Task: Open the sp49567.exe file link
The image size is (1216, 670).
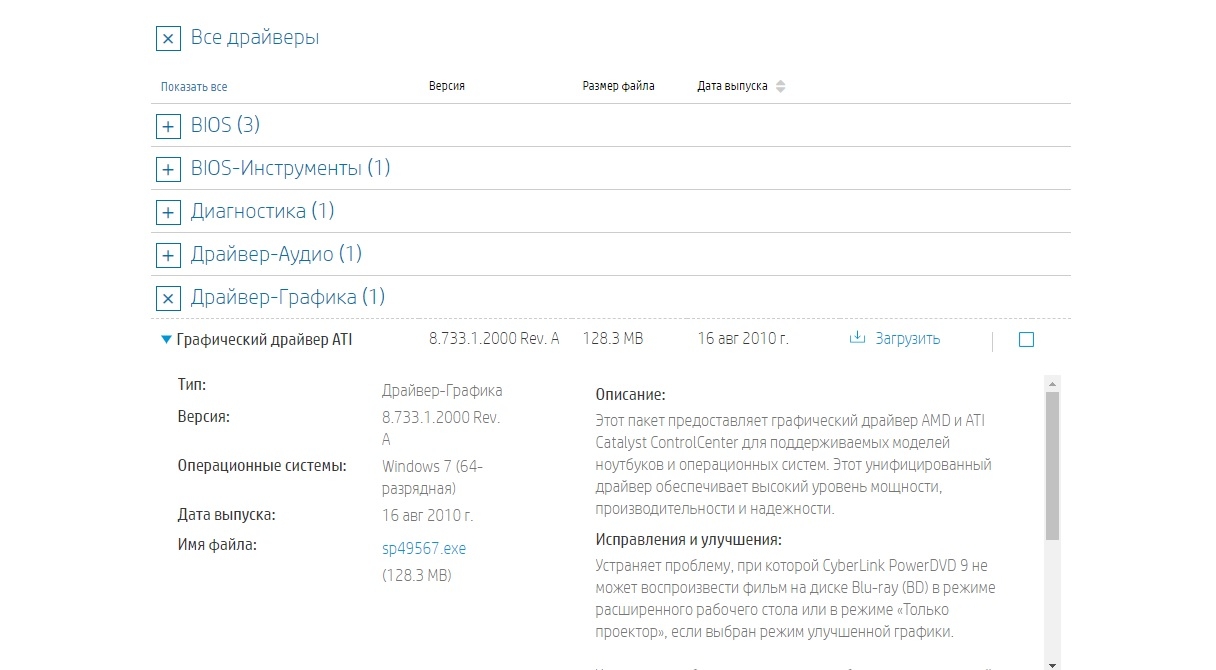Action: click(x=424, y=548)
